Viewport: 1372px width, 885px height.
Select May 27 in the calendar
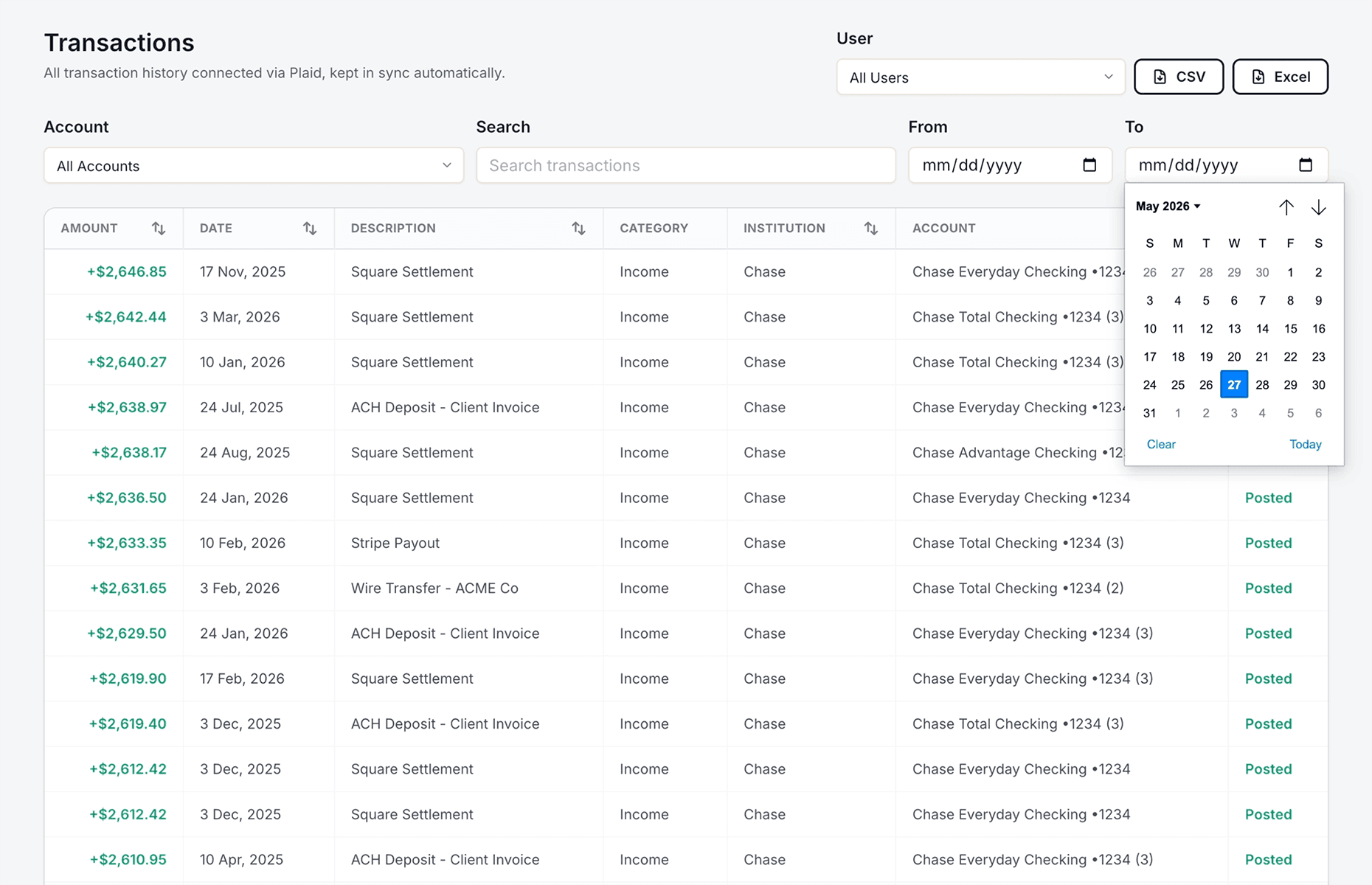tap(1234, 384)
